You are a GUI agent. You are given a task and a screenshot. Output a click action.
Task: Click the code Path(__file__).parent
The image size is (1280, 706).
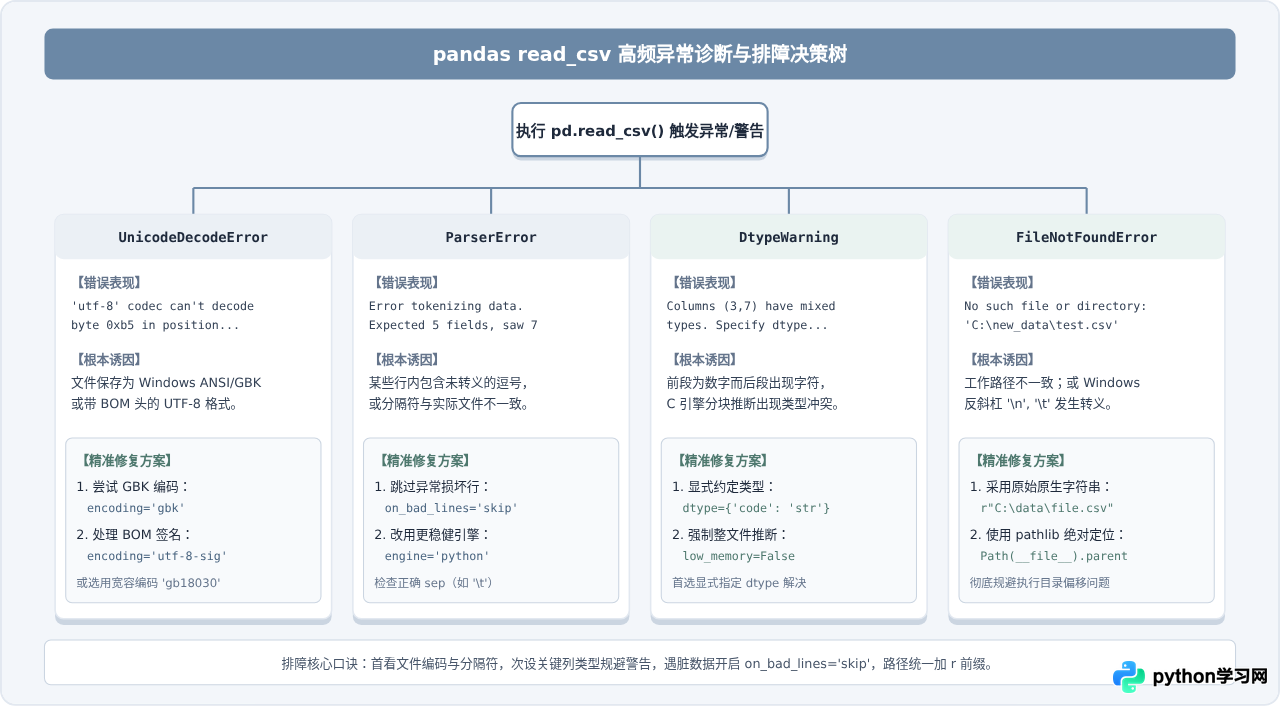click(x=1053, y=556)
